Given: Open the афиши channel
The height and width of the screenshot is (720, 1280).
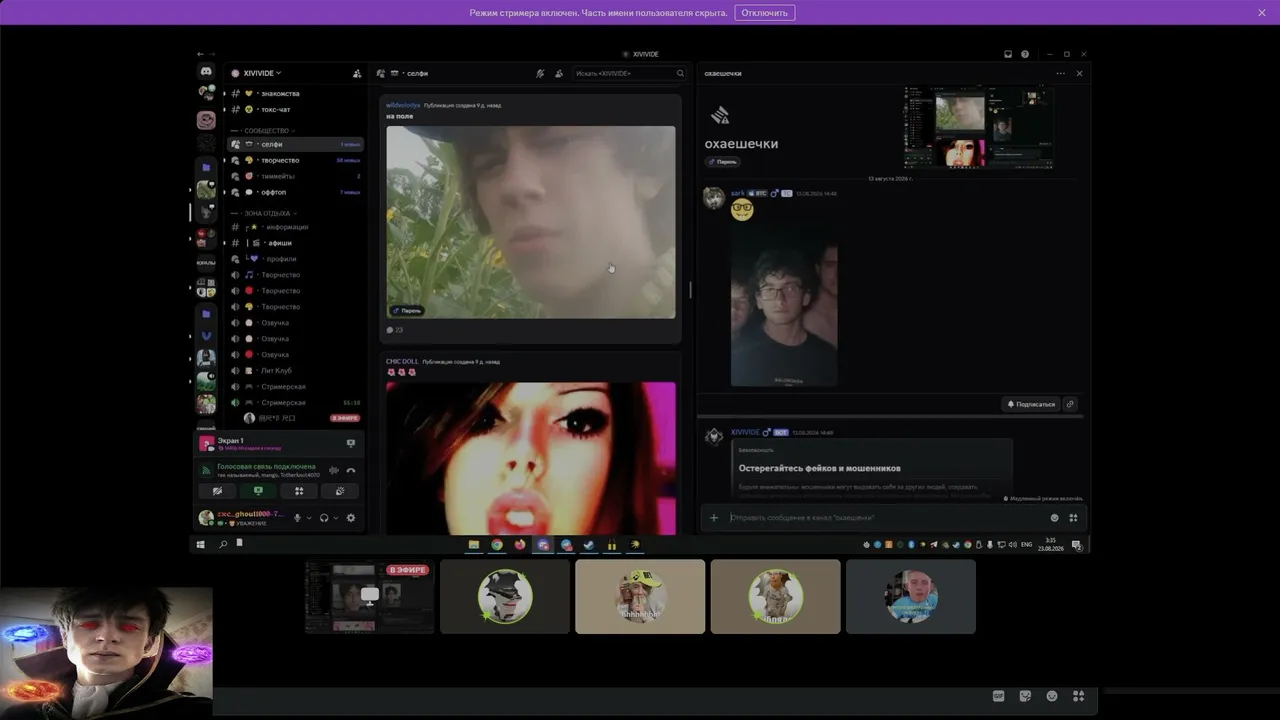Looking at the screenshot, I should 296,243.
